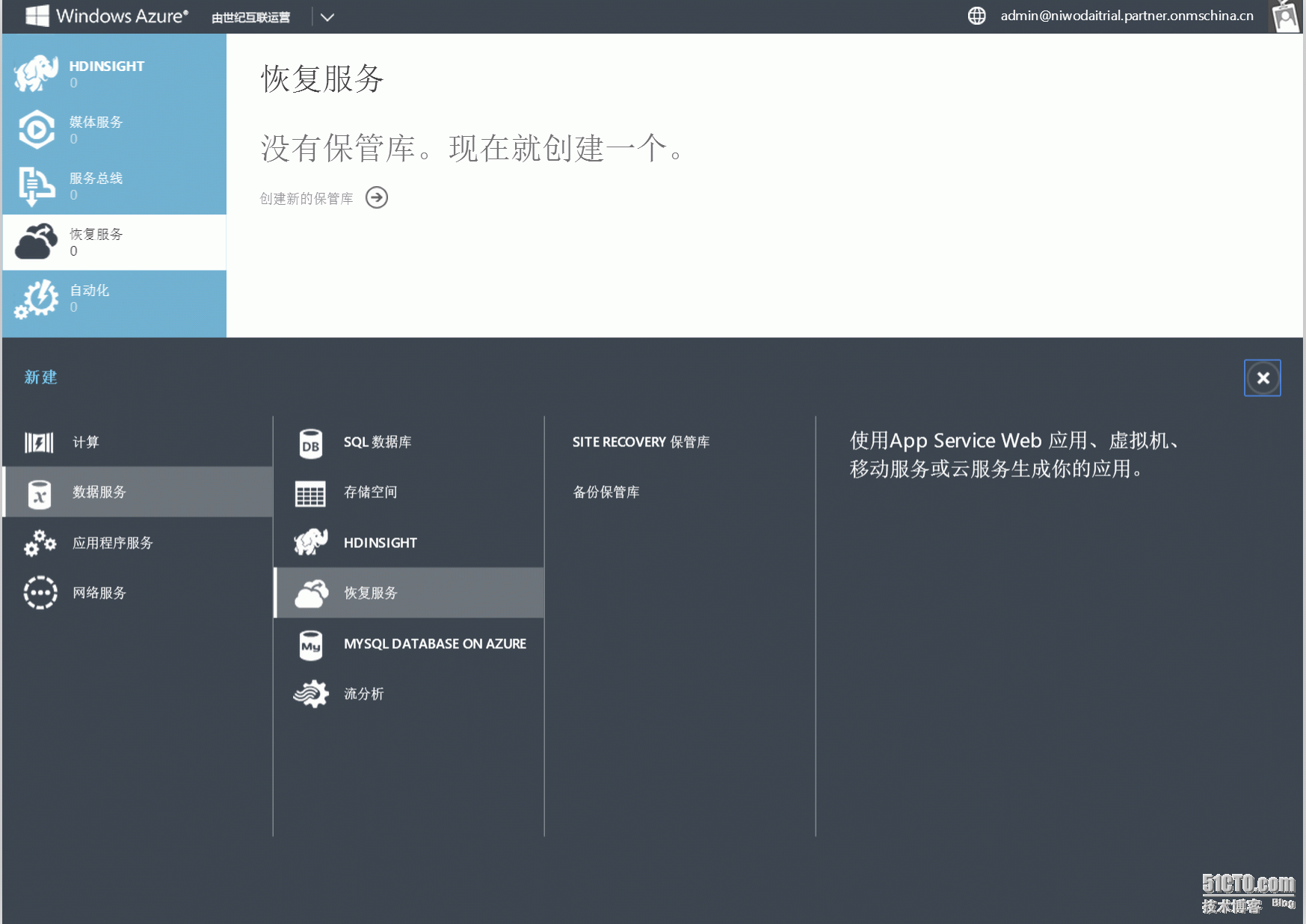Open the language globe icon
Image resolution: width=1306 pixels, height=924 pixels.
(976, 16)
